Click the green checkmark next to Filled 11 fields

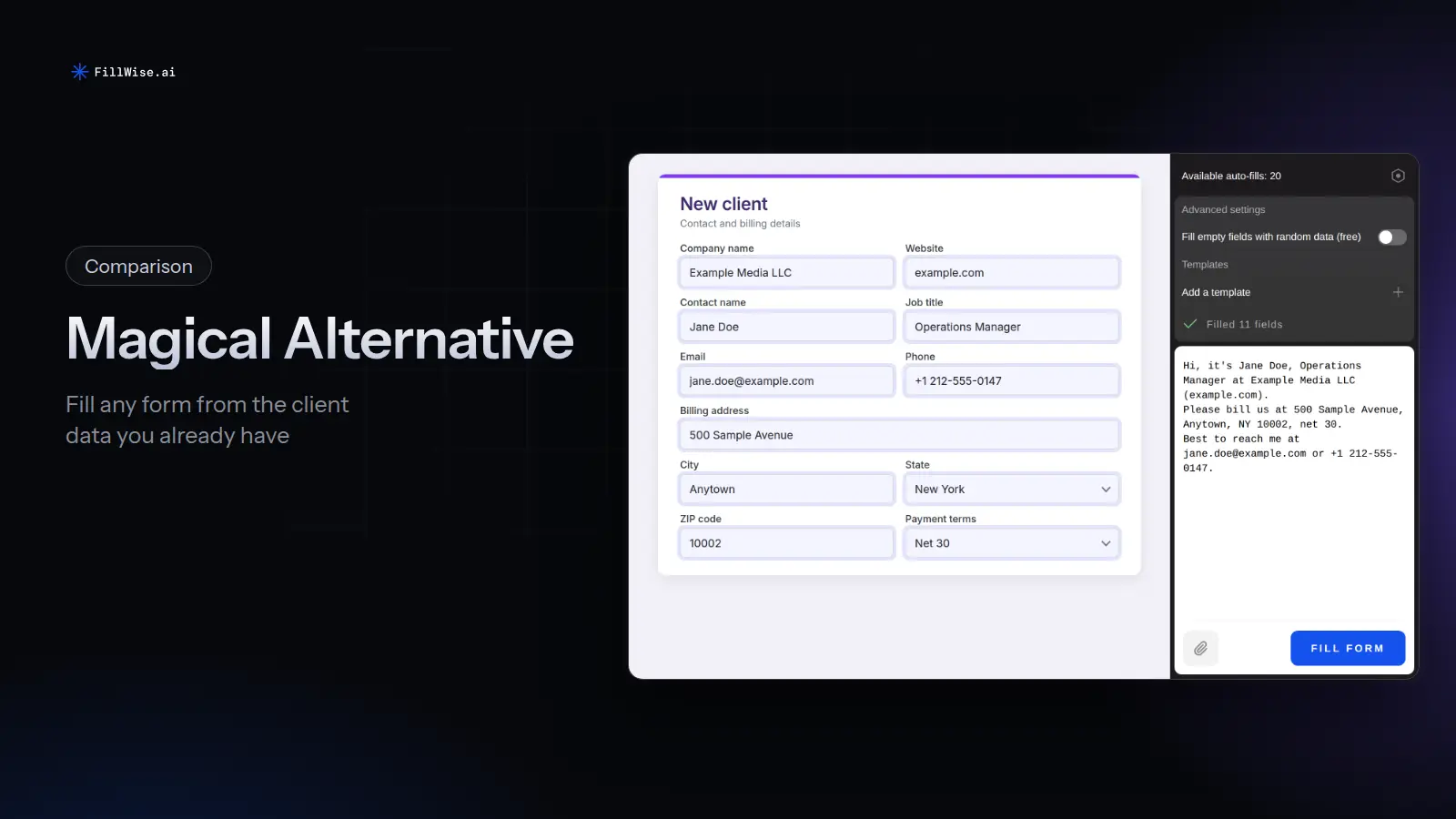coord(1190,324)
